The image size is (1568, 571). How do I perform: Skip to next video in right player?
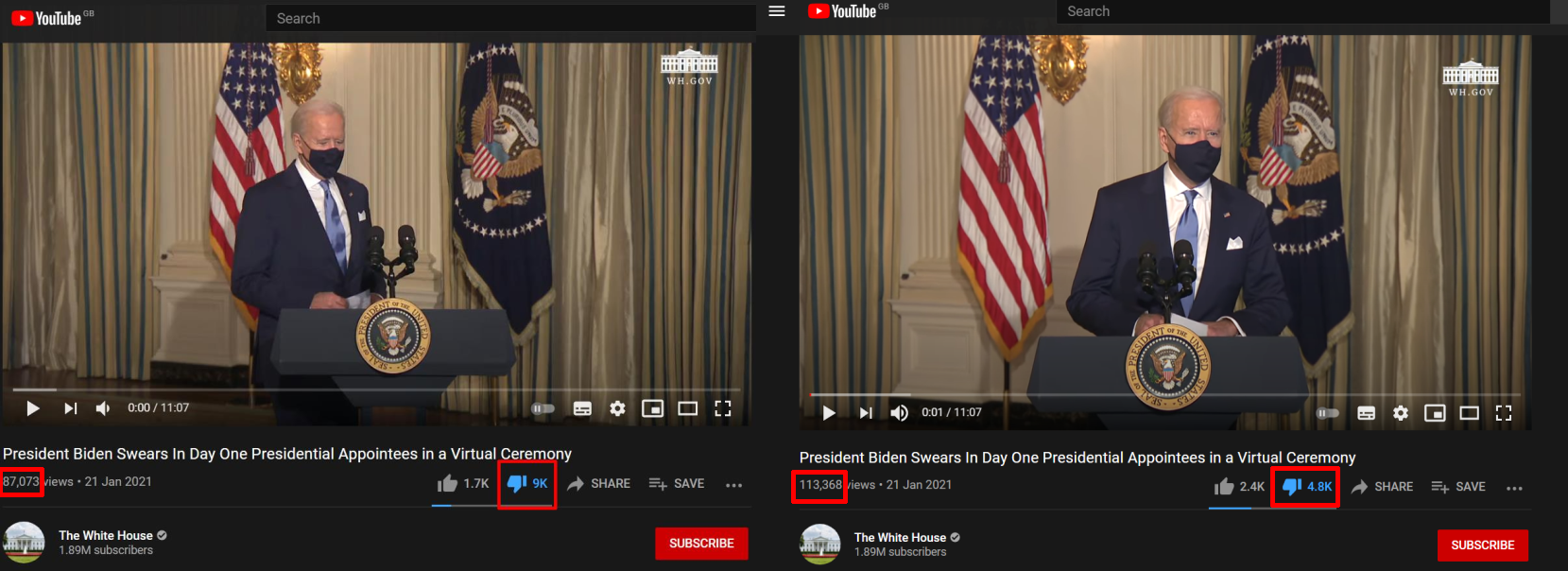click(x=866, y=413)
